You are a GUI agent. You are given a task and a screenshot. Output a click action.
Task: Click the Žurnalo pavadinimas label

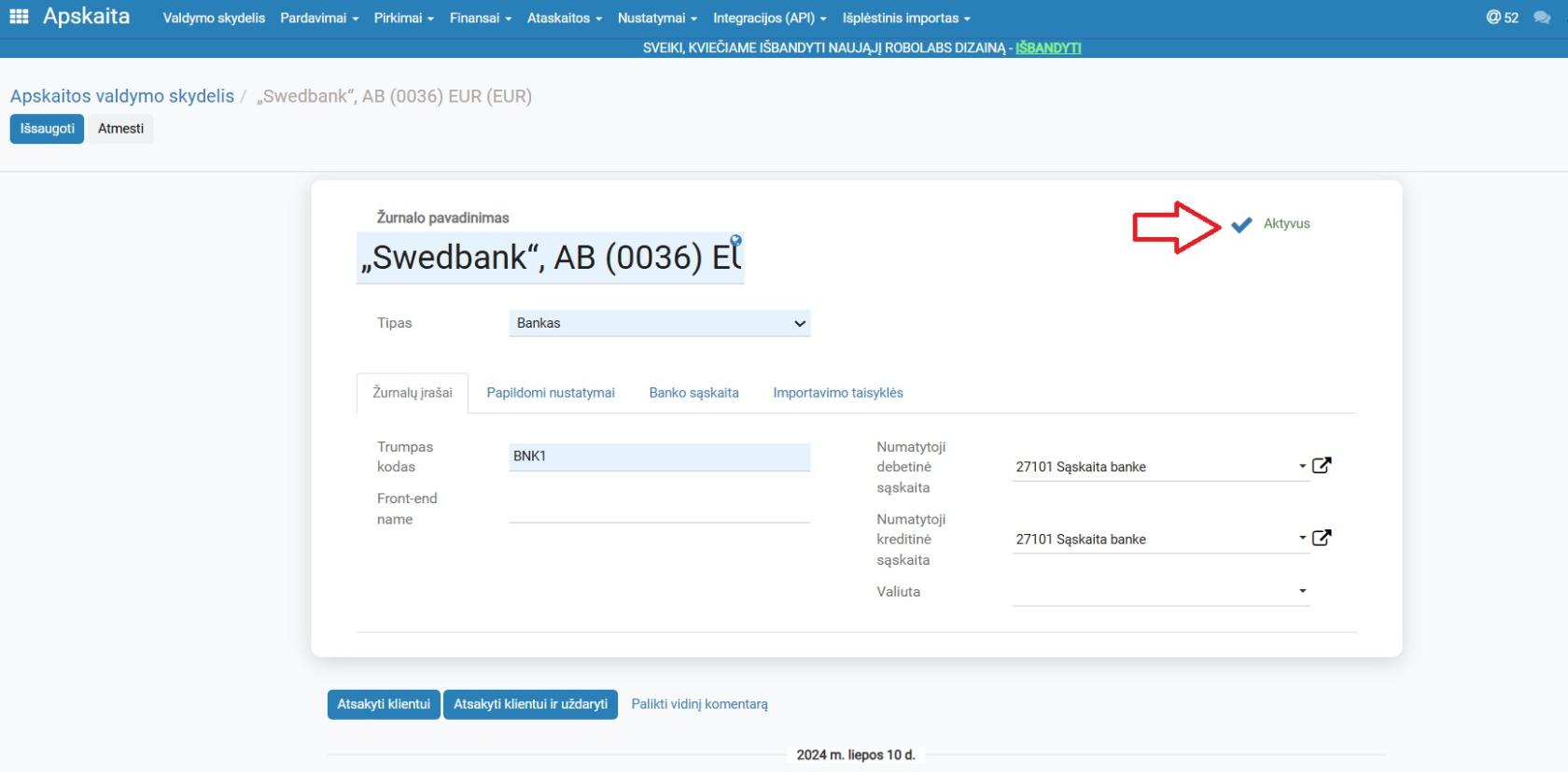(x=443, y=218)
